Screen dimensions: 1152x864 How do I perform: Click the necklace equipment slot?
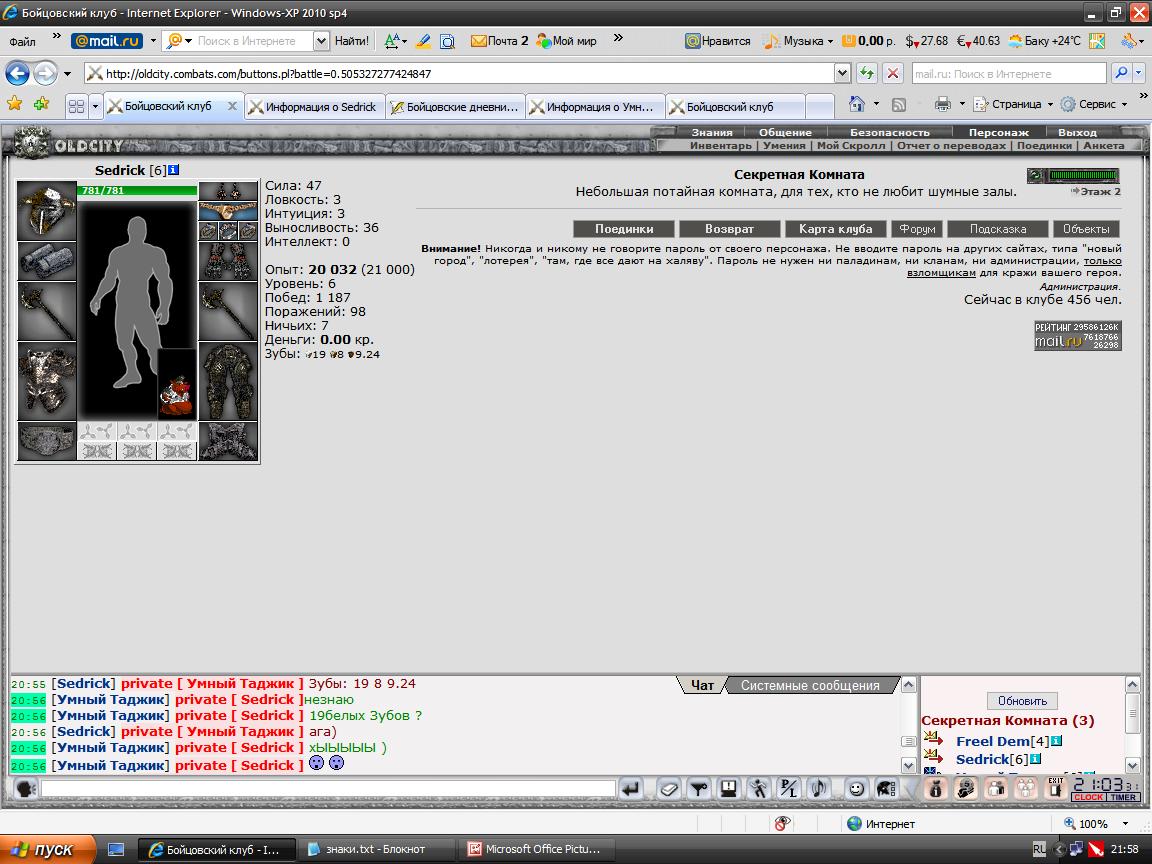(x=228, y=212)
